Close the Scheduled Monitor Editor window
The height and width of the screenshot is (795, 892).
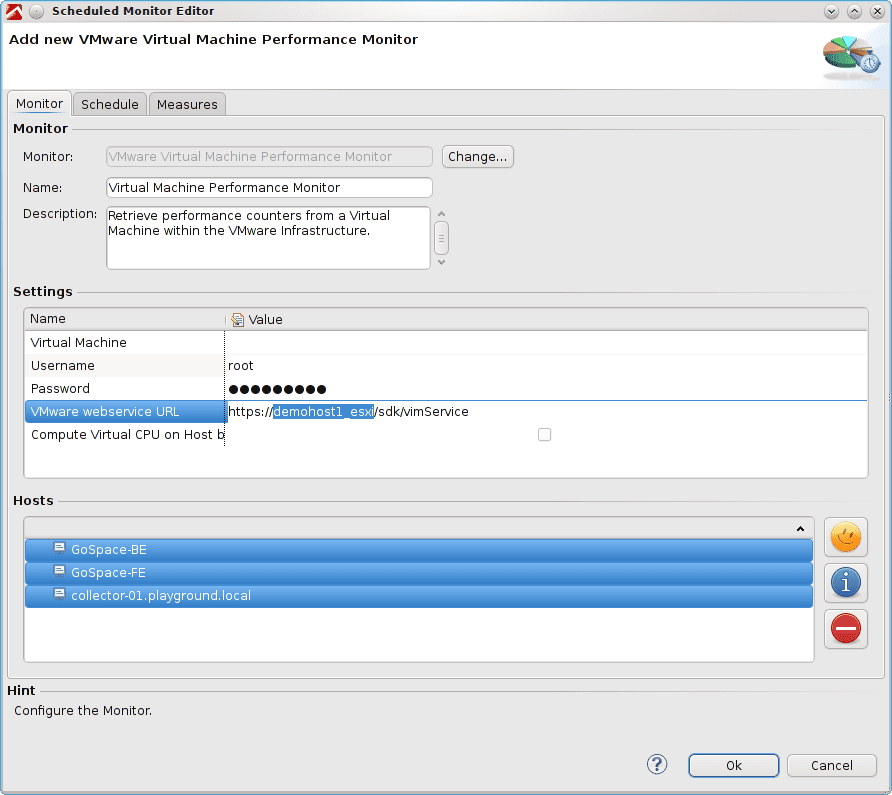(877, 11)
